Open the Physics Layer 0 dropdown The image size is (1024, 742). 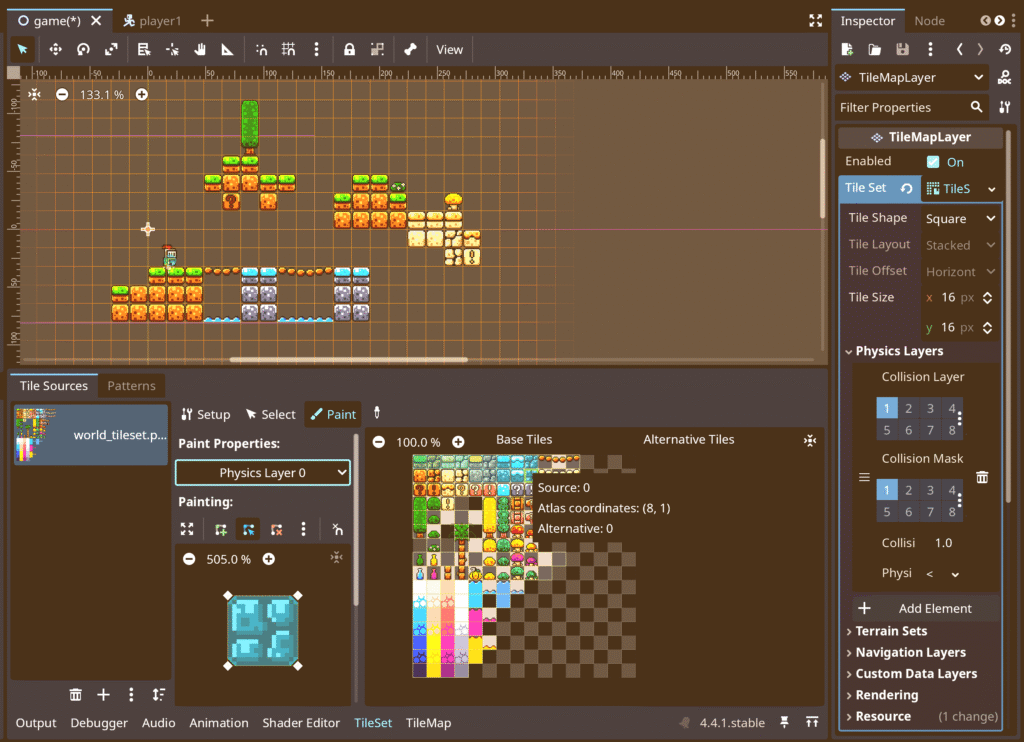(x=263, y=472)
